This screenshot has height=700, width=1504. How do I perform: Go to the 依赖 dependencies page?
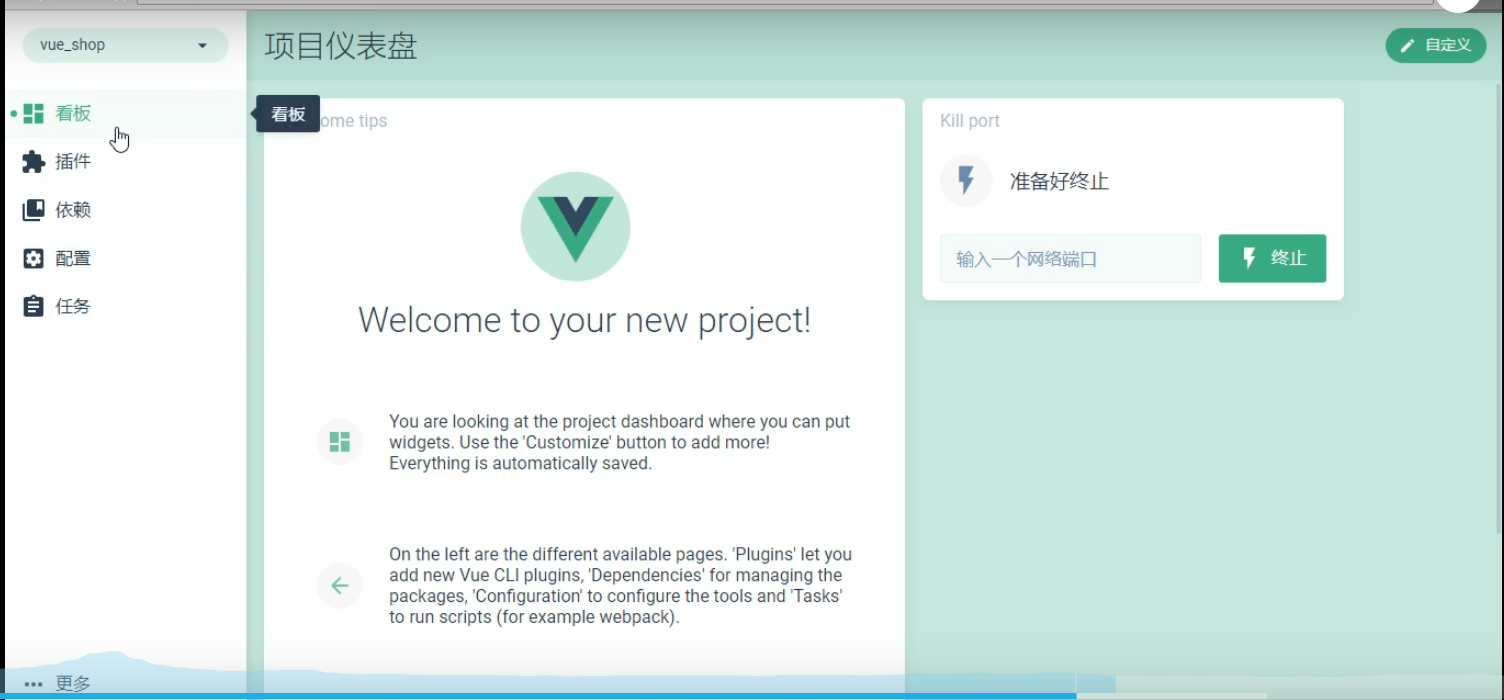[125, 210]
